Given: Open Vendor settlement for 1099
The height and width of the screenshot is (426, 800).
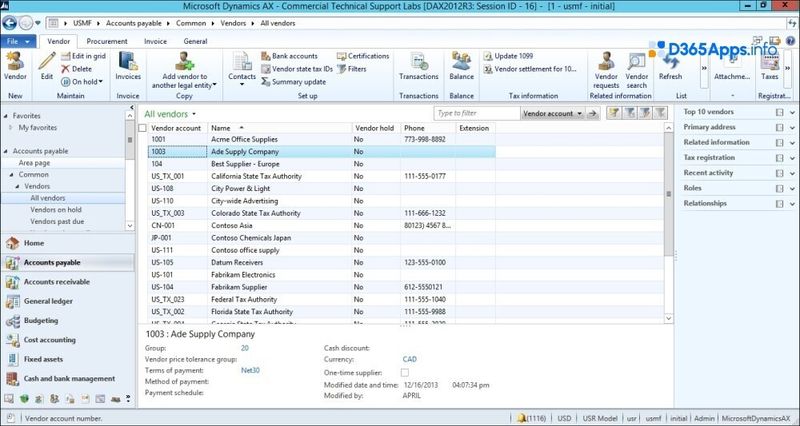Looking at the screenshot, I should pyautogui.click(x=530, y=69).
